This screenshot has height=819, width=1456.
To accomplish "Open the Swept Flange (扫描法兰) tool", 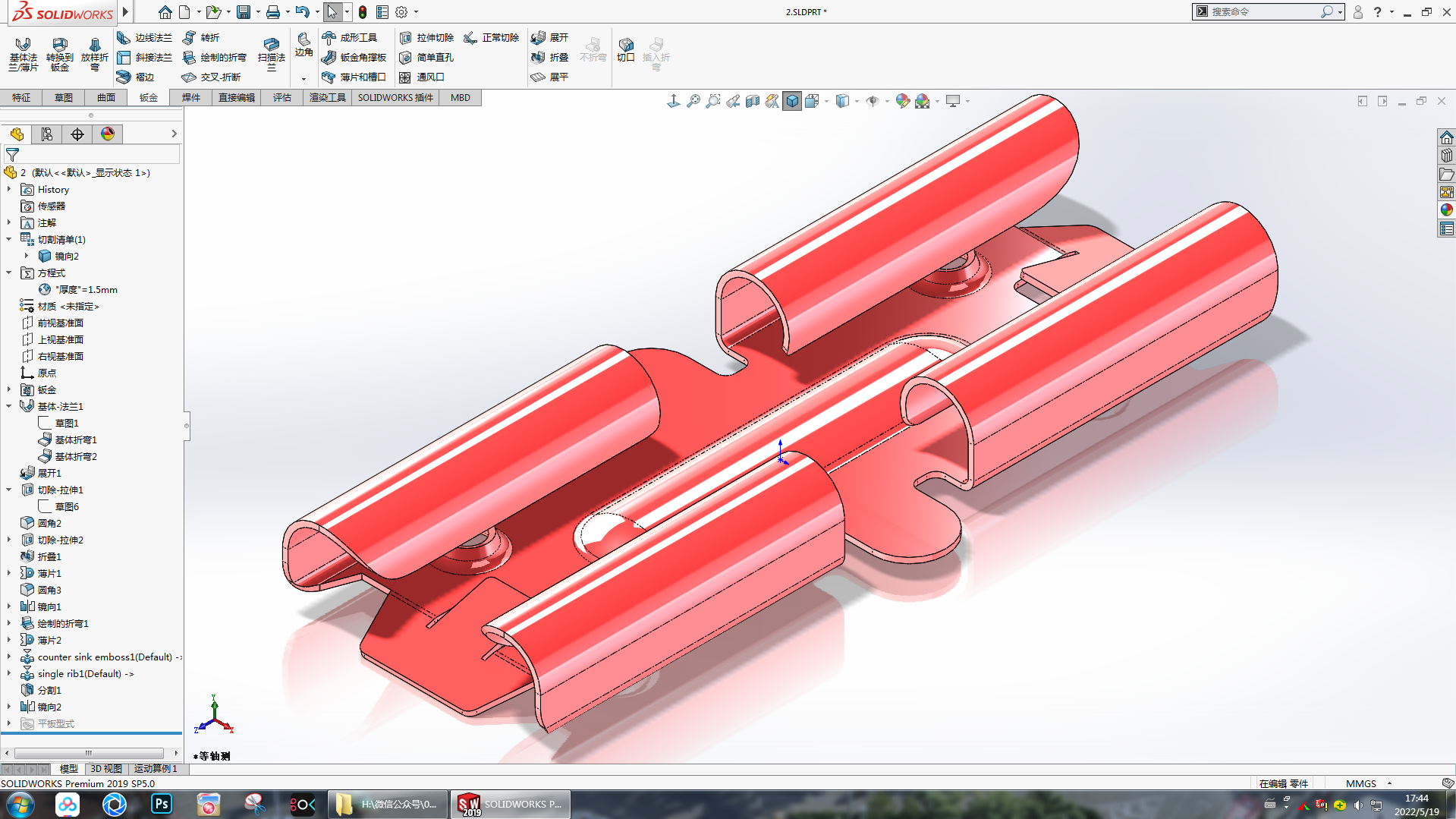I will click(x=272, y=54).
